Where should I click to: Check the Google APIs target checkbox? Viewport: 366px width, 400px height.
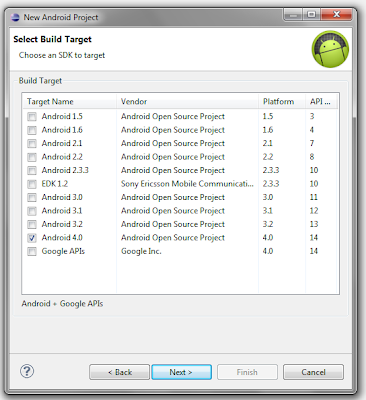click(x=32, y=251)
